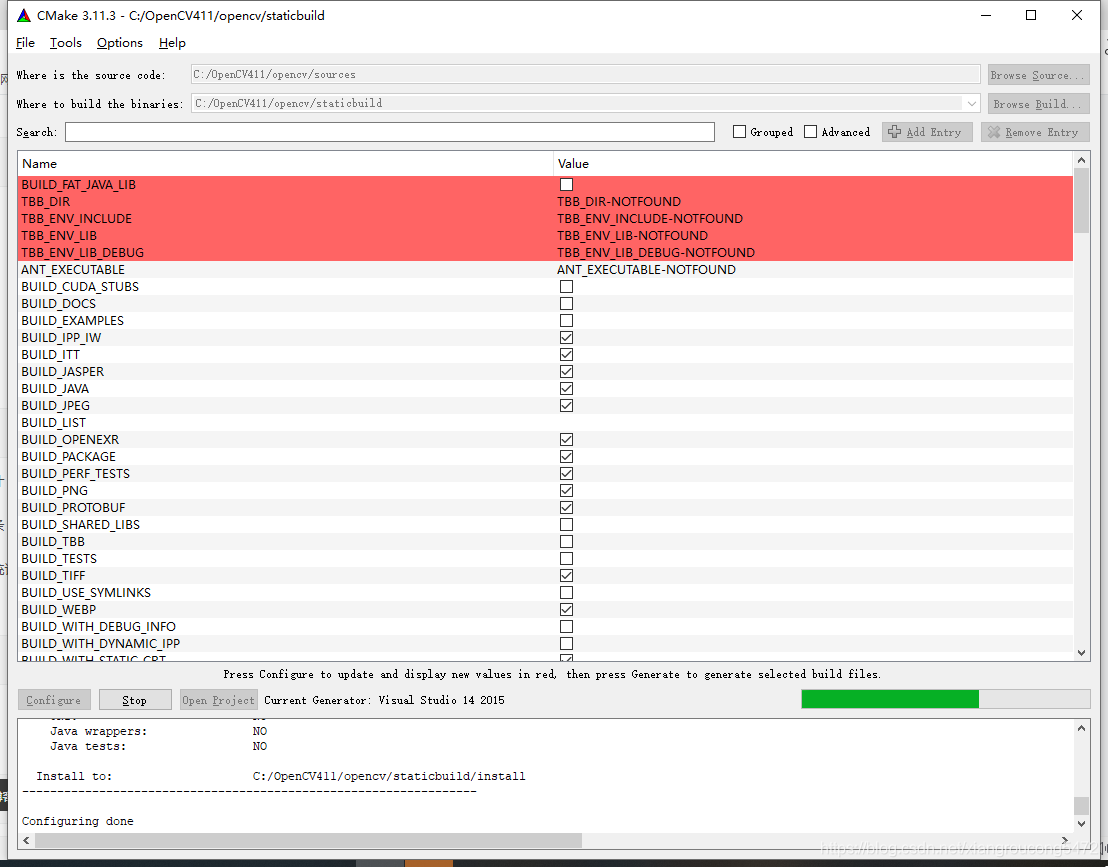The width and height of the screenshot is (1108, 867).
Task: Uncheck BUILD_PERF_TESTS option
Action: [566, 473]
